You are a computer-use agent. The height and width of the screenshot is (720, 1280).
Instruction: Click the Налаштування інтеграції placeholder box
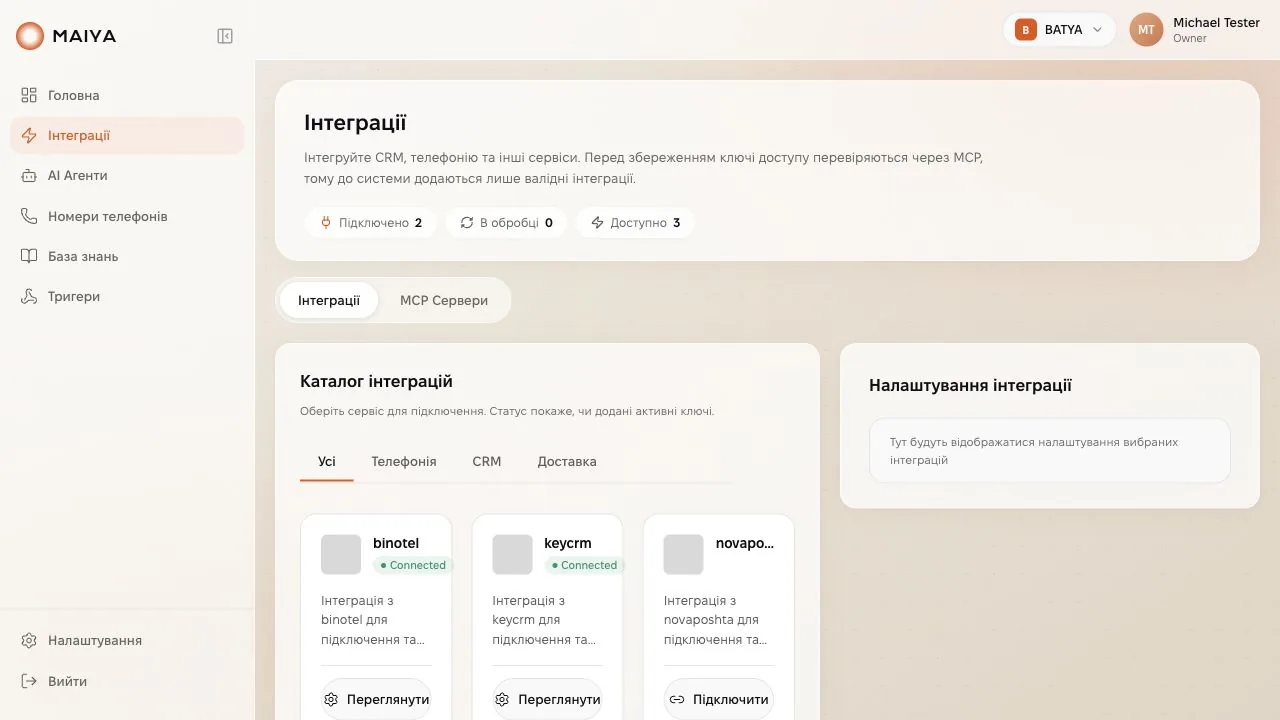coord(1050,451)
